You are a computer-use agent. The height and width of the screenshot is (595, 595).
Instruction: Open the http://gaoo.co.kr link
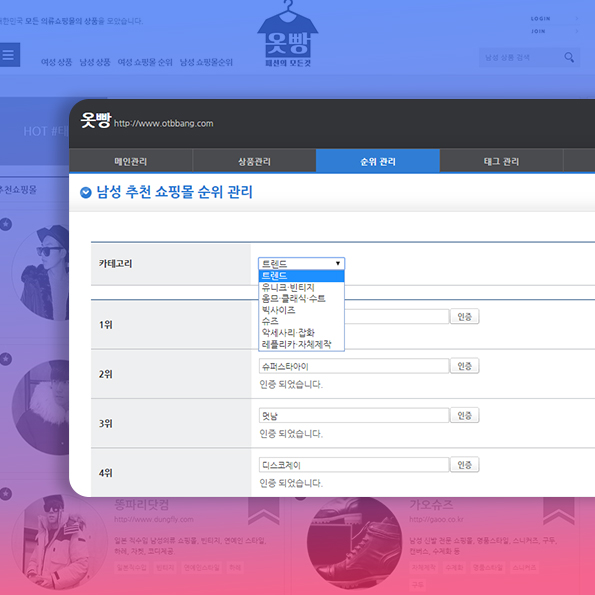click(x=436, y=519)
